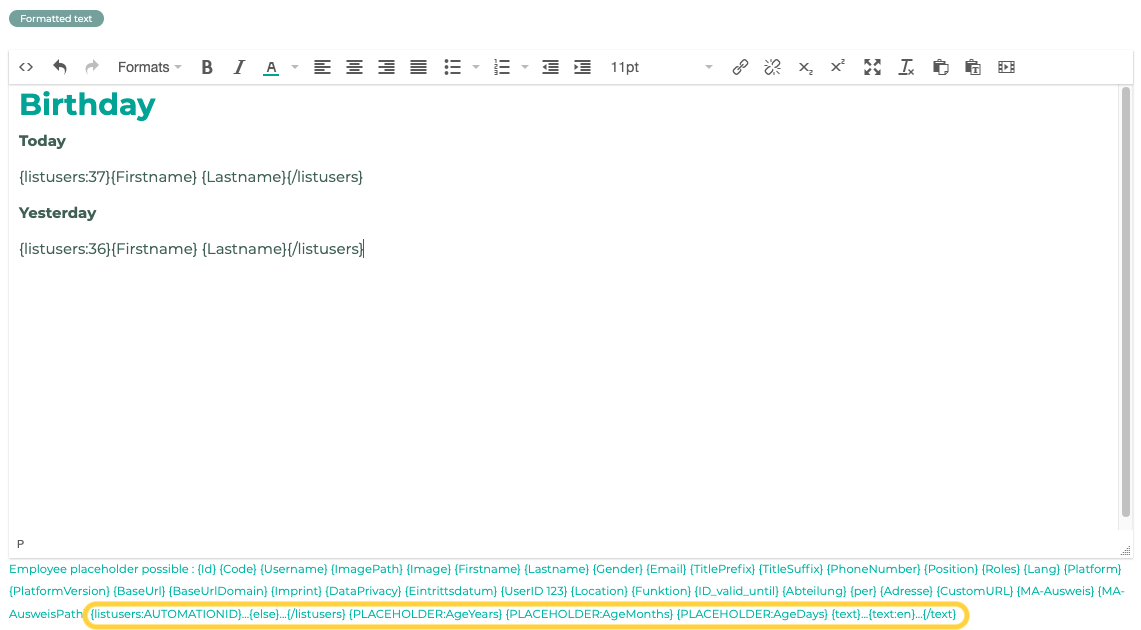Click the {Roles} placeholder
The width and height of the screenshot is (1141, 630).
pyautogui.click(x=1001, y=569)
